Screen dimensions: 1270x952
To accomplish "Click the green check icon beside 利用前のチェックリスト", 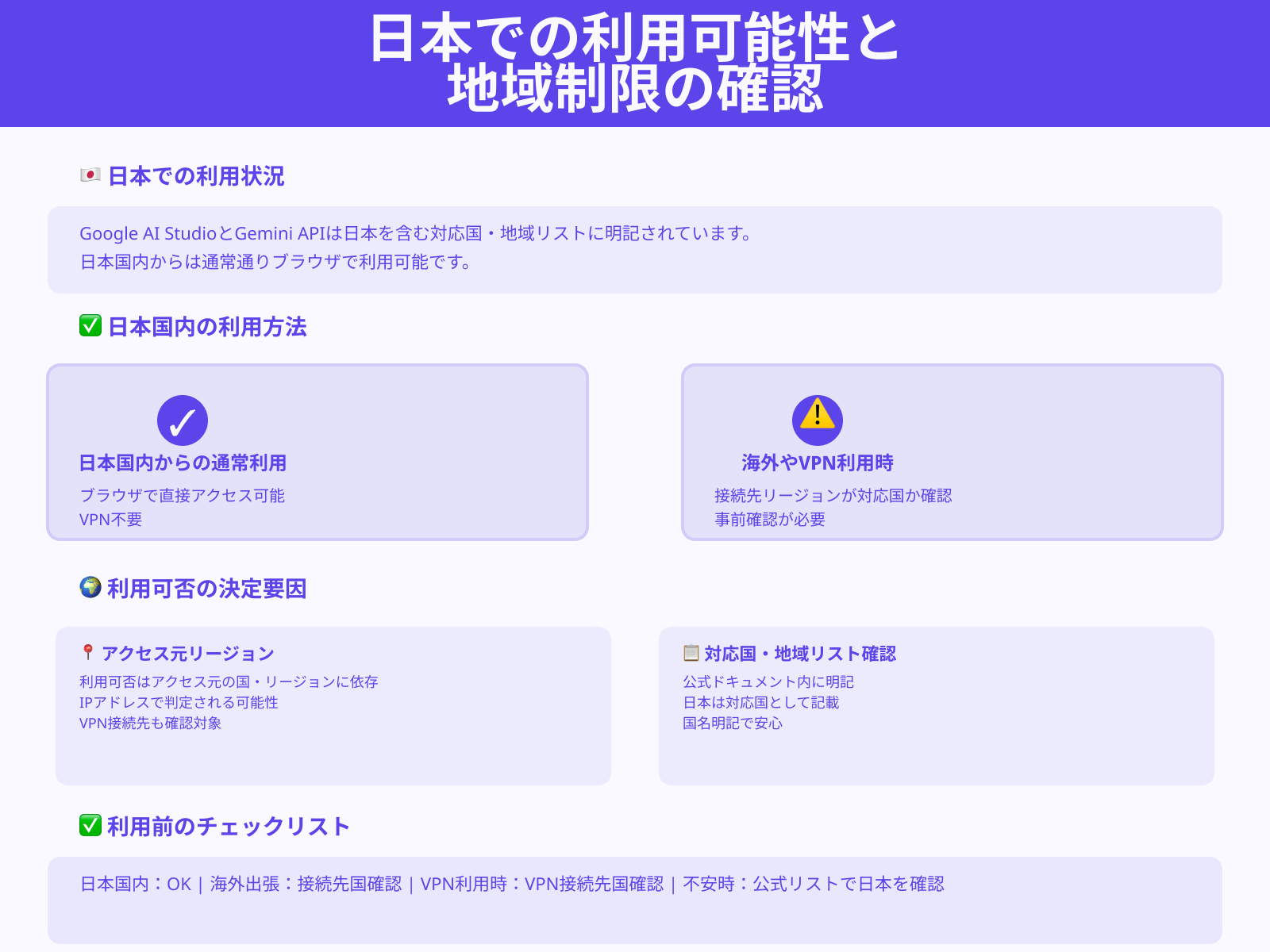I will pyautogui.click(x=89, y=825).
